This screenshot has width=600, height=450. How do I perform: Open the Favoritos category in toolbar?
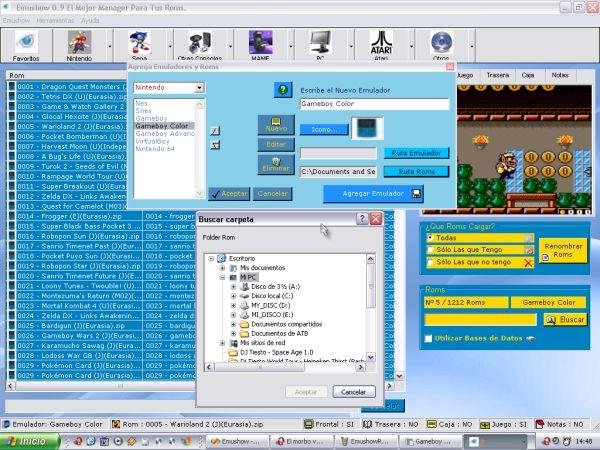(x=26, y=45)
